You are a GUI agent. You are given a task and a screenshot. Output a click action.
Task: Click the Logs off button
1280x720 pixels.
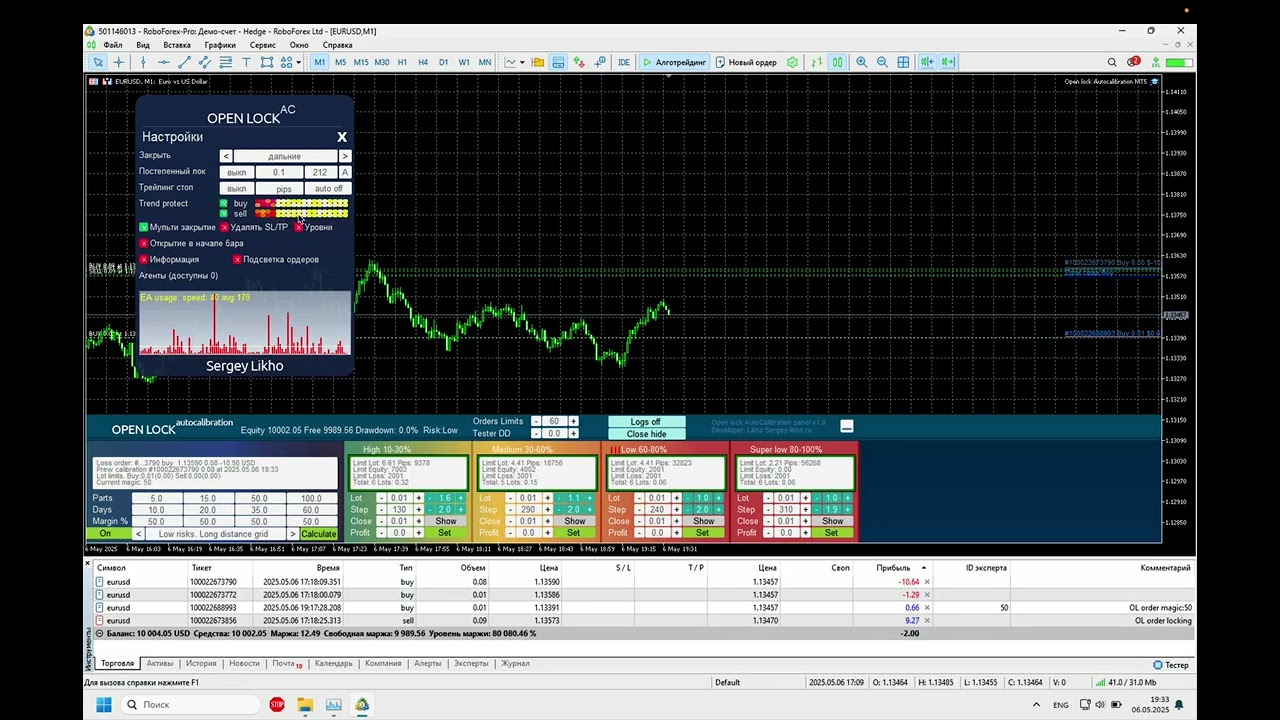(646, 422)
